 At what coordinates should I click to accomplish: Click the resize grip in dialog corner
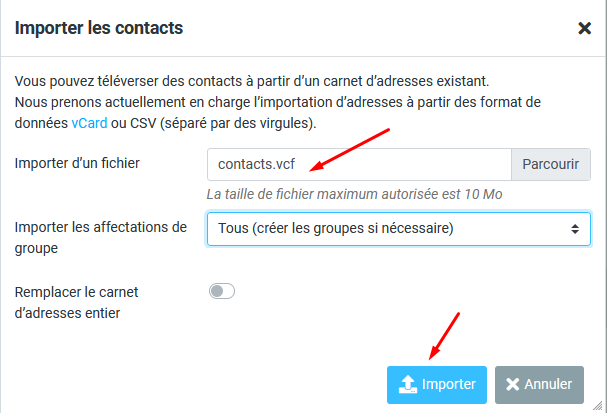pyautogui.click(x=598, y=405)
